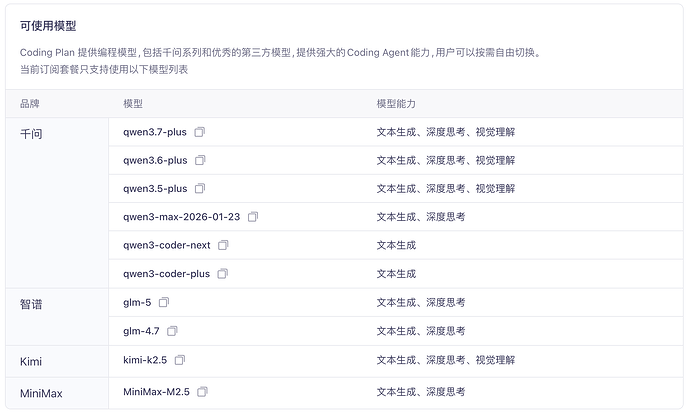Screen dimensions: 690x415
Task: Select the 智谱 brand cell
Action: coord(57,317)
